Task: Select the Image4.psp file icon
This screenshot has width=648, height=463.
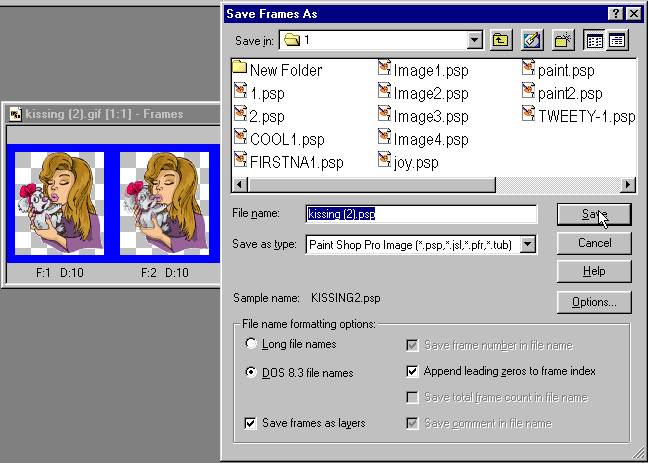Action: 384,137
